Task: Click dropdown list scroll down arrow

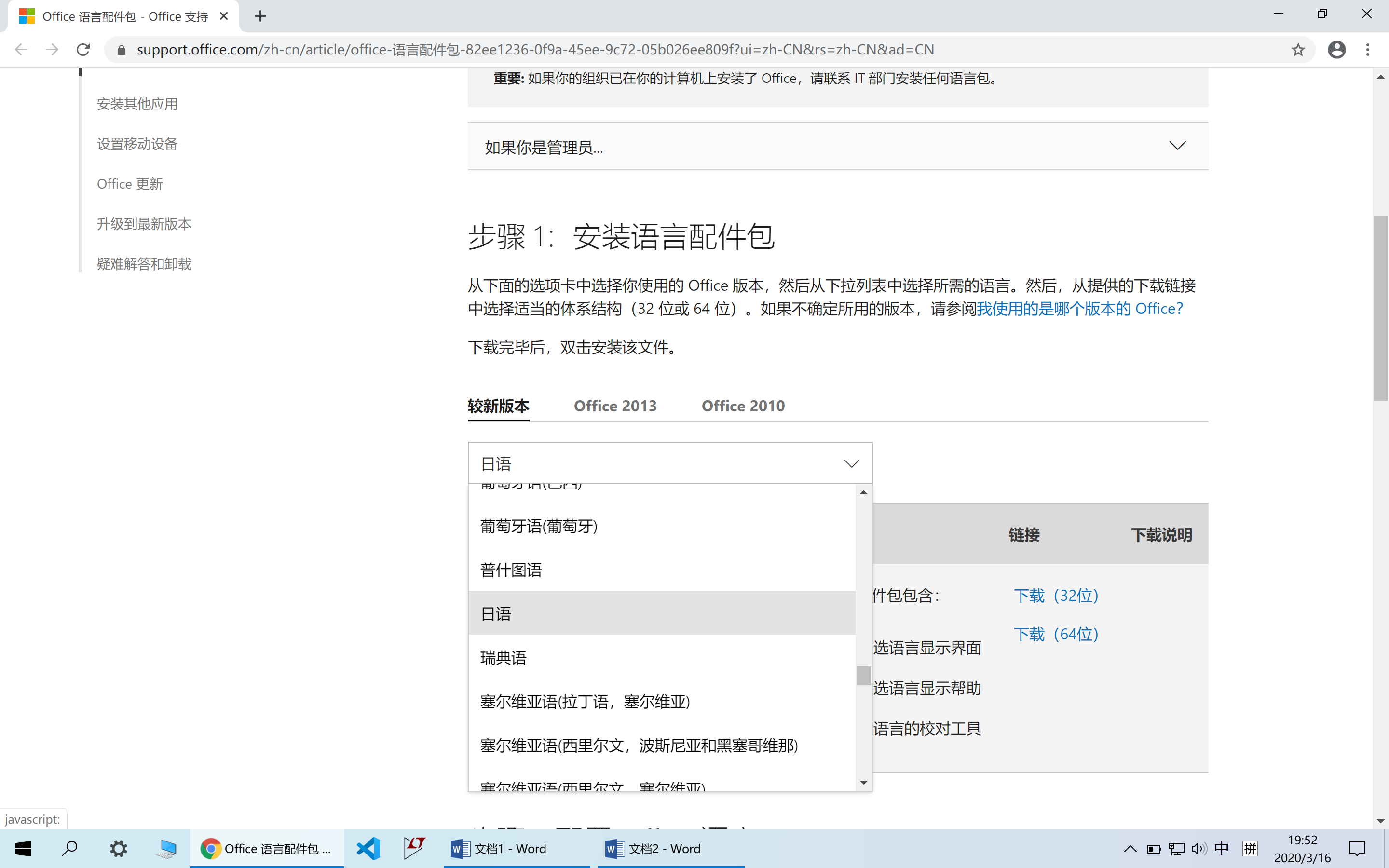Action: point(864,783)
